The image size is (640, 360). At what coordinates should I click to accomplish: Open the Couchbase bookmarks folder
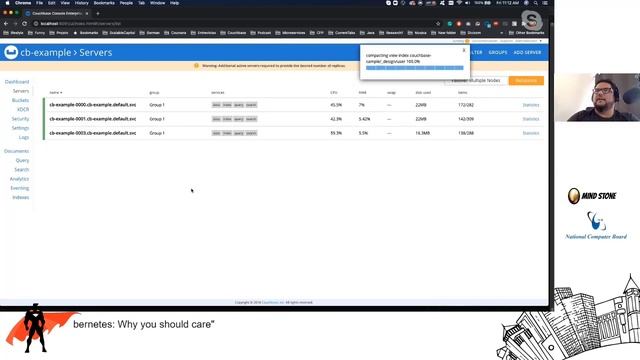pos(233,33)
